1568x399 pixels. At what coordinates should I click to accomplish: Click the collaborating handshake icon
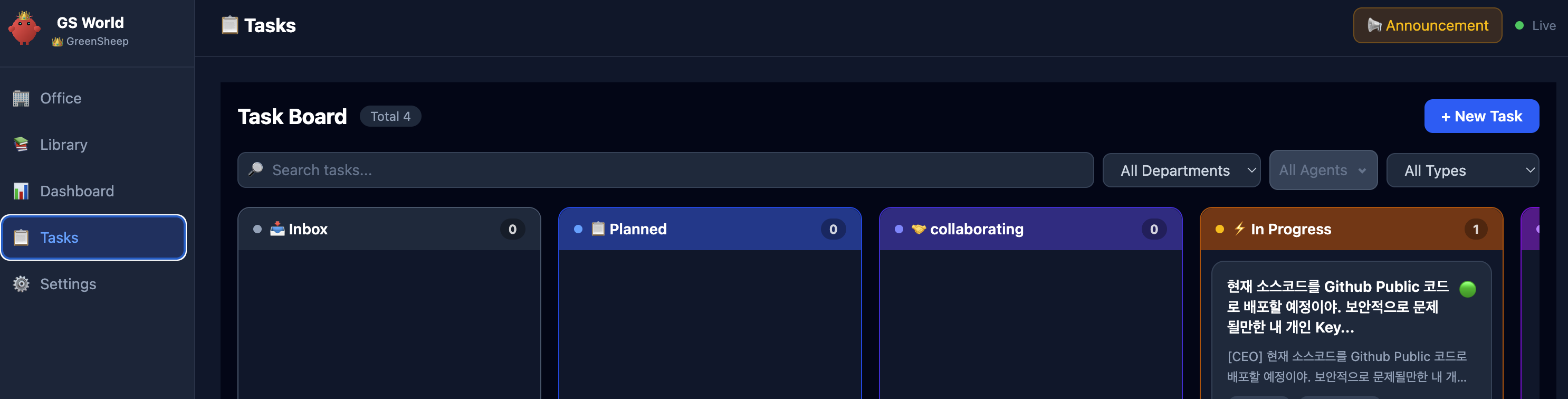tap(919, 229)
